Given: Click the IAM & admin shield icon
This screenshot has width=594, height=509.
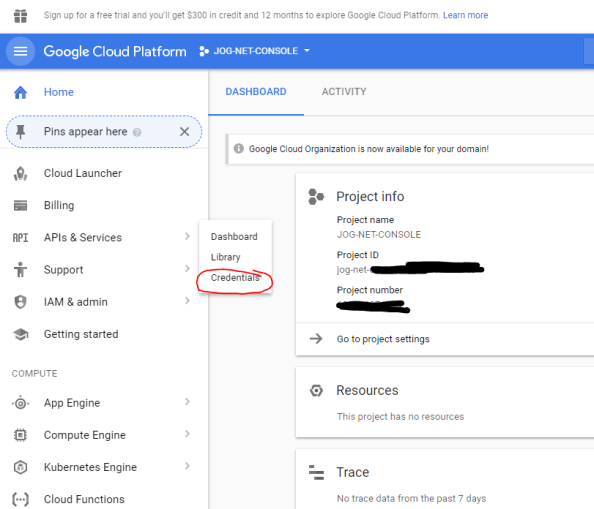Looking at the screenshot, I should (20, 302).
